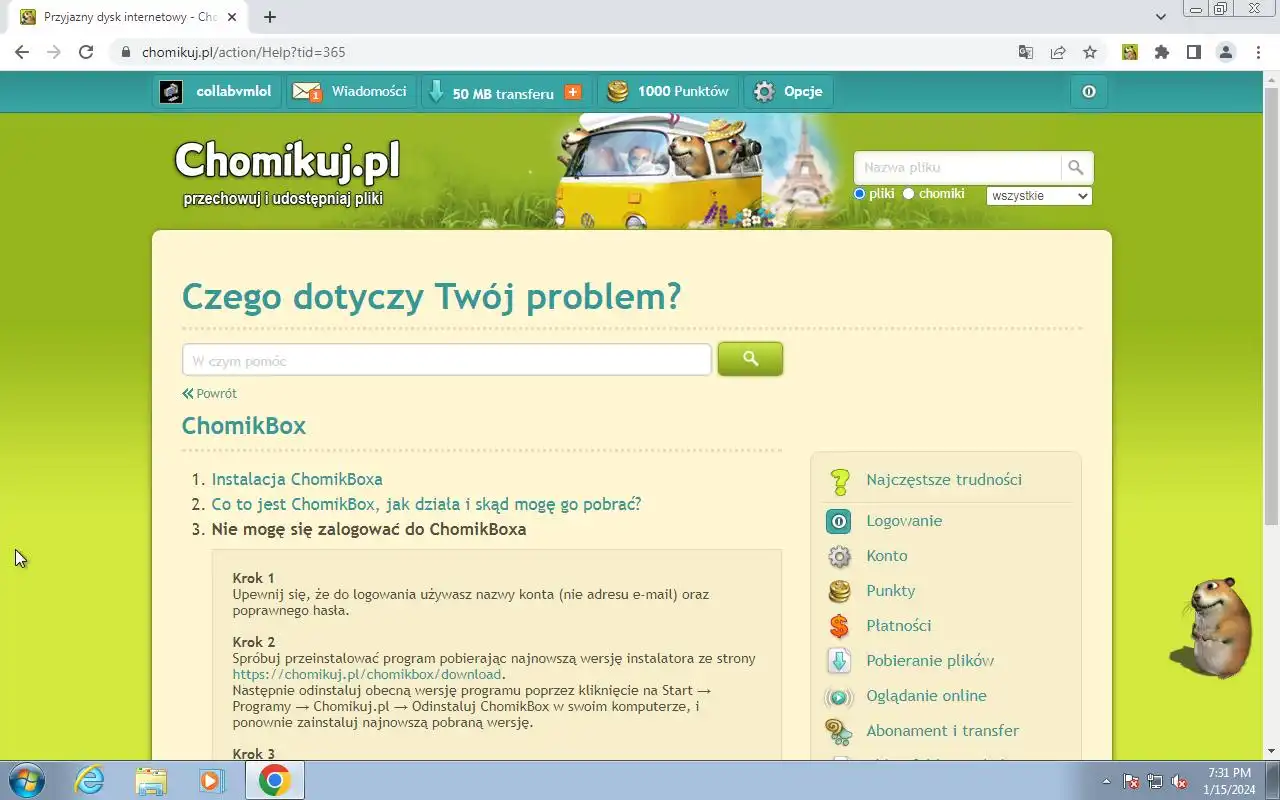This screenshot has height=800, width=1280.
Task: Open the "wszystkie" file type dropdown
Action: [1039, 196]
